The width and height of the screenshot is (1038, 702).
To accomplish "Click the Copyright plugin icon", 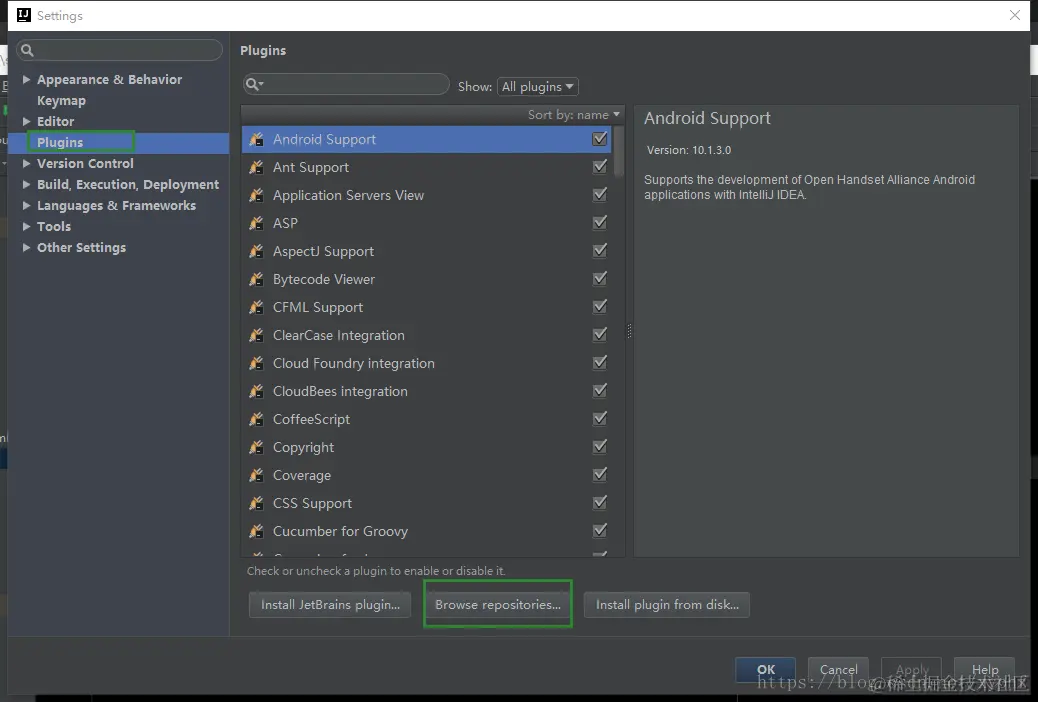I will [256, 447].
